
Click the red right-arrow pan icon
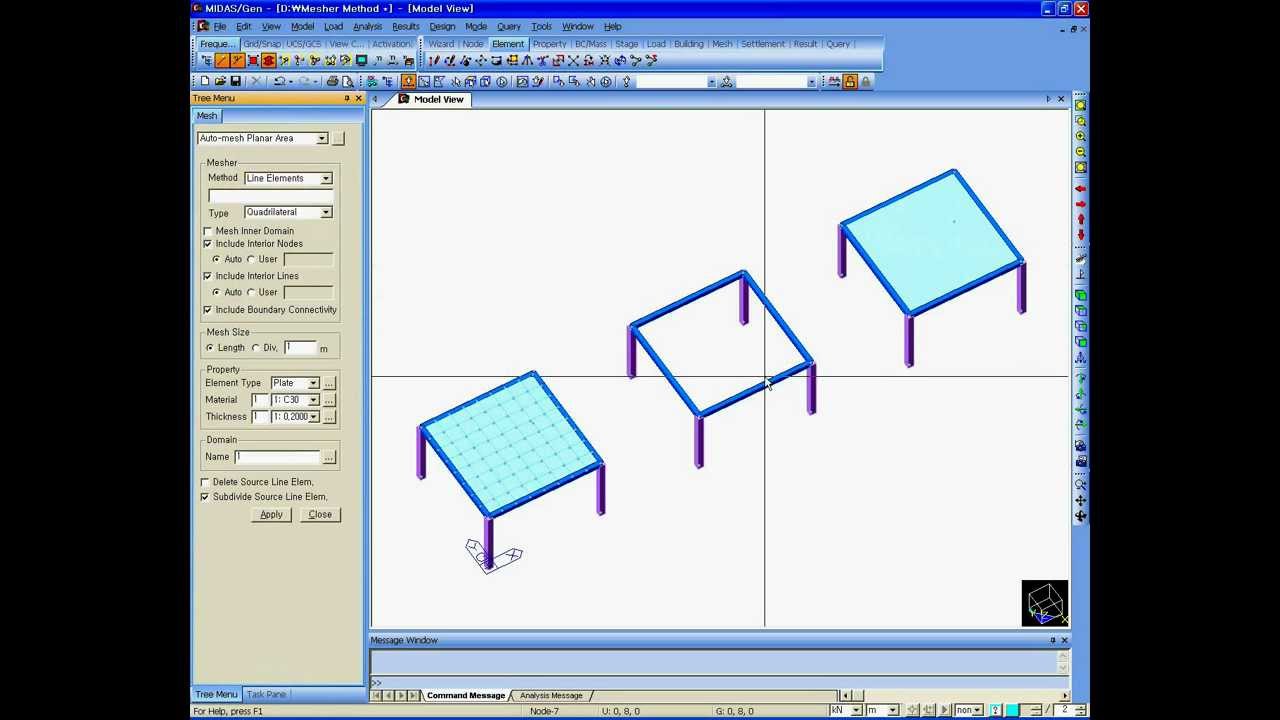pos(1080,204)
